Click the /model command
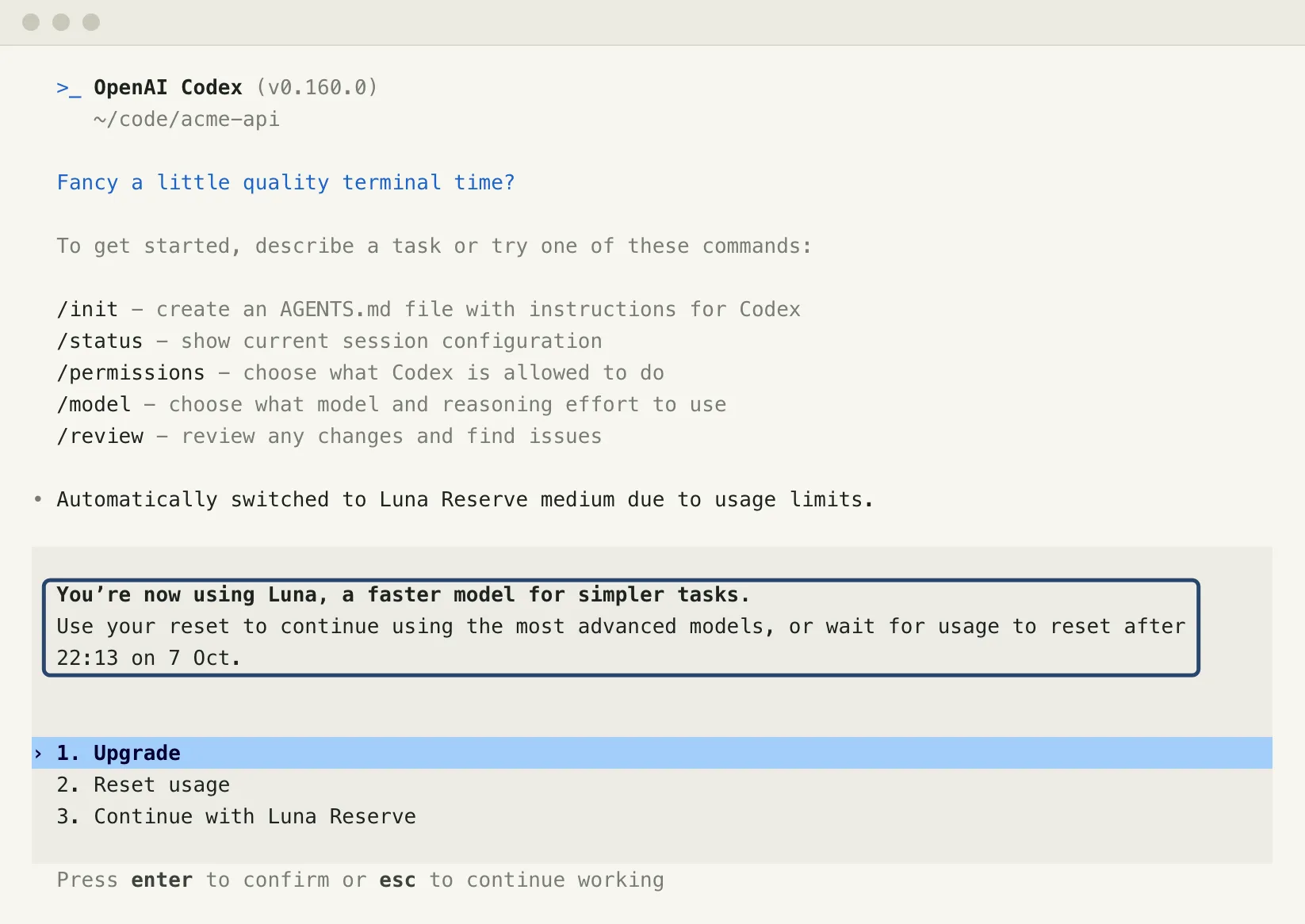Image resolution: width=1305 pixels, height=924 pixels. [x=94, y=404]
